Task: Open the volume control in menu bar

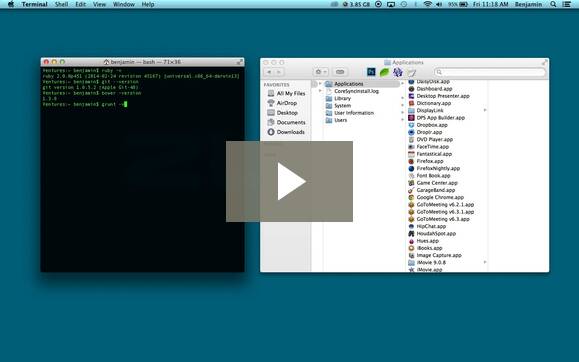Action: coord(439,4)
